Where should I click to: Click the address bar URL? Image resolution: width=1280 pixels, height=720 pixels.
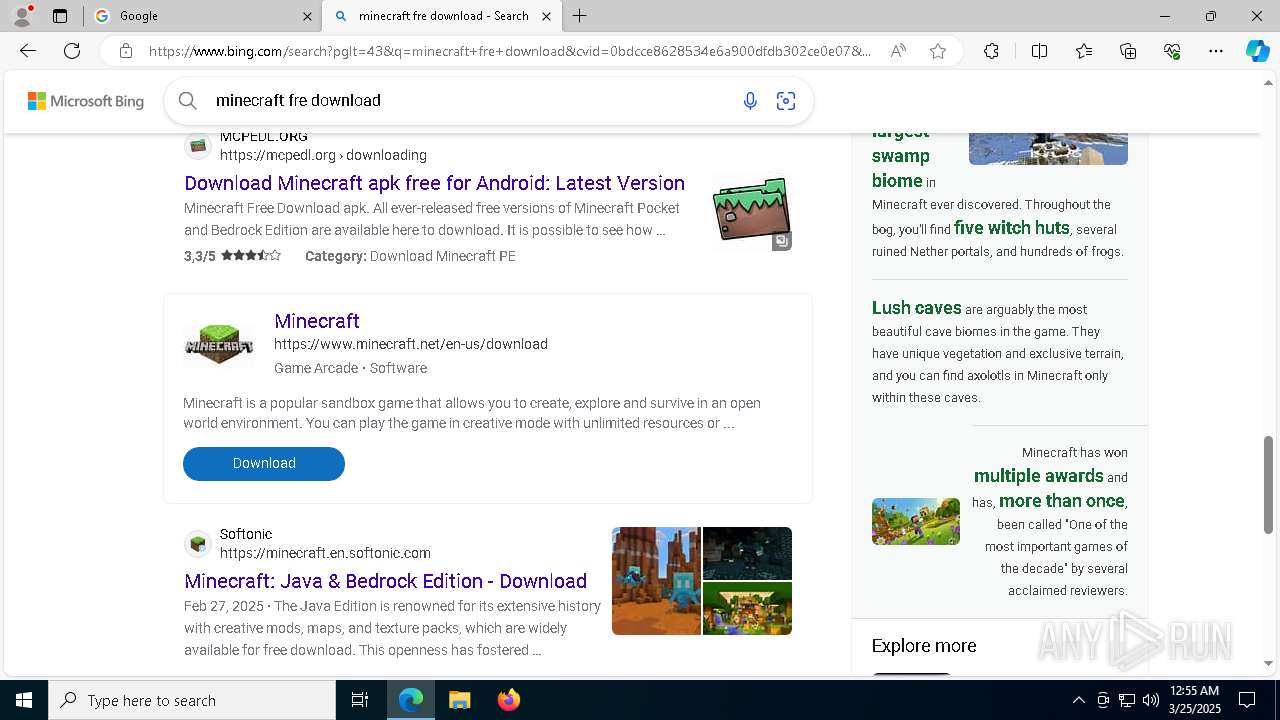510,51
